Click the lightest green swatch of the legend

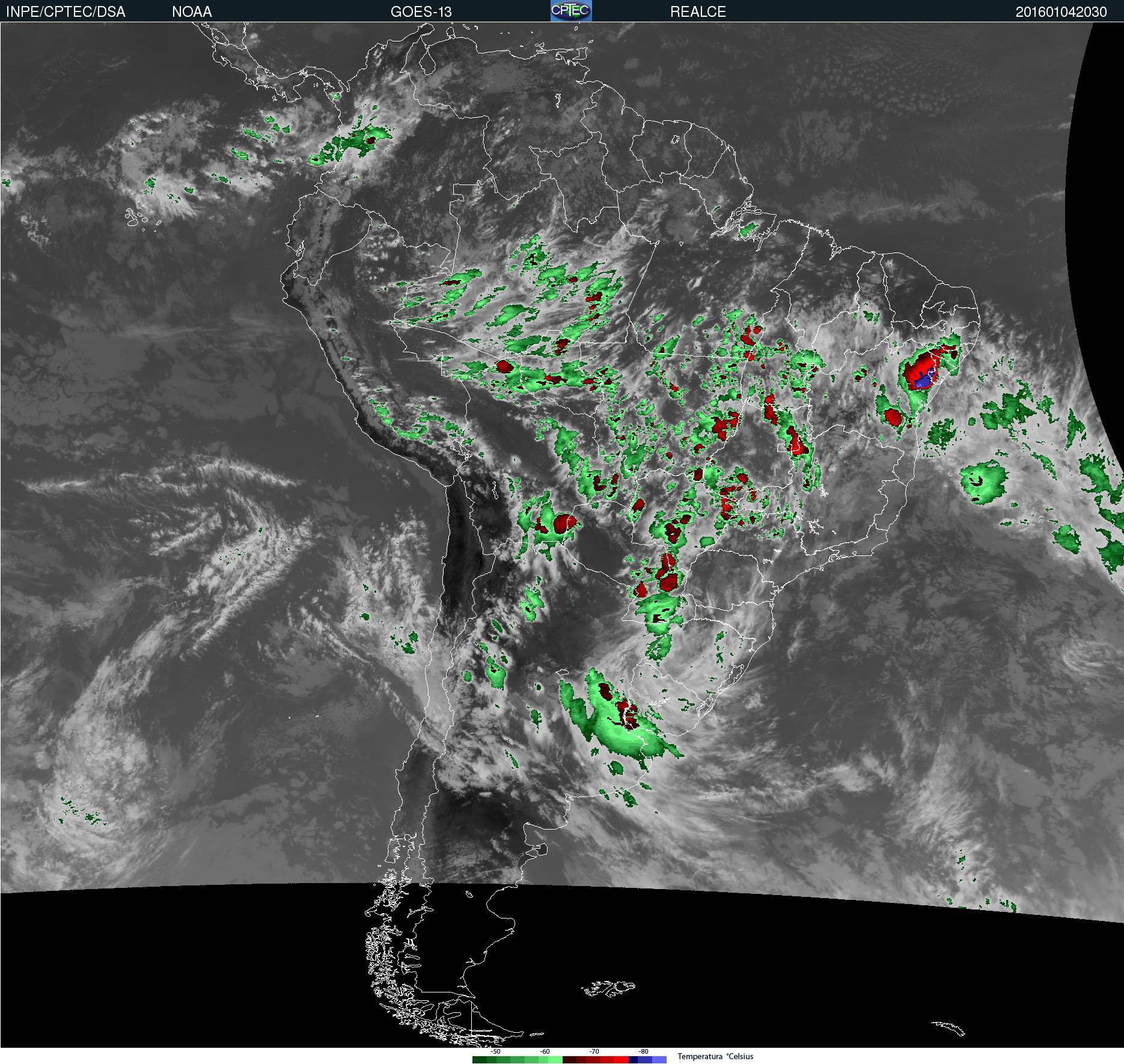point(555,1060)
